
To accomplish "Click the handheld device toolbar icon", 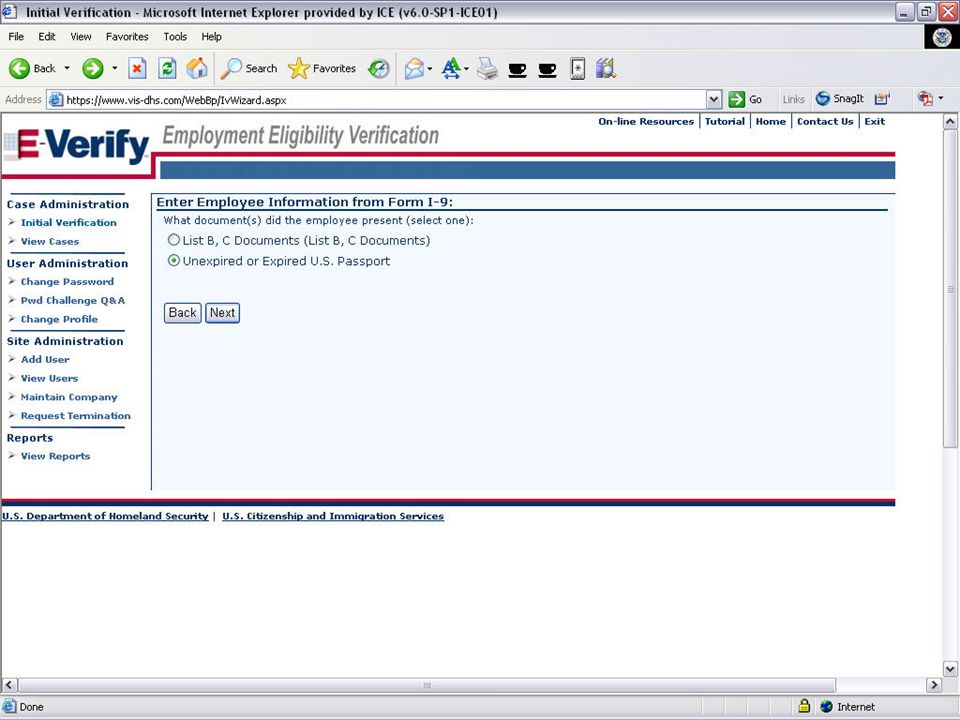I will pos(577,69).
